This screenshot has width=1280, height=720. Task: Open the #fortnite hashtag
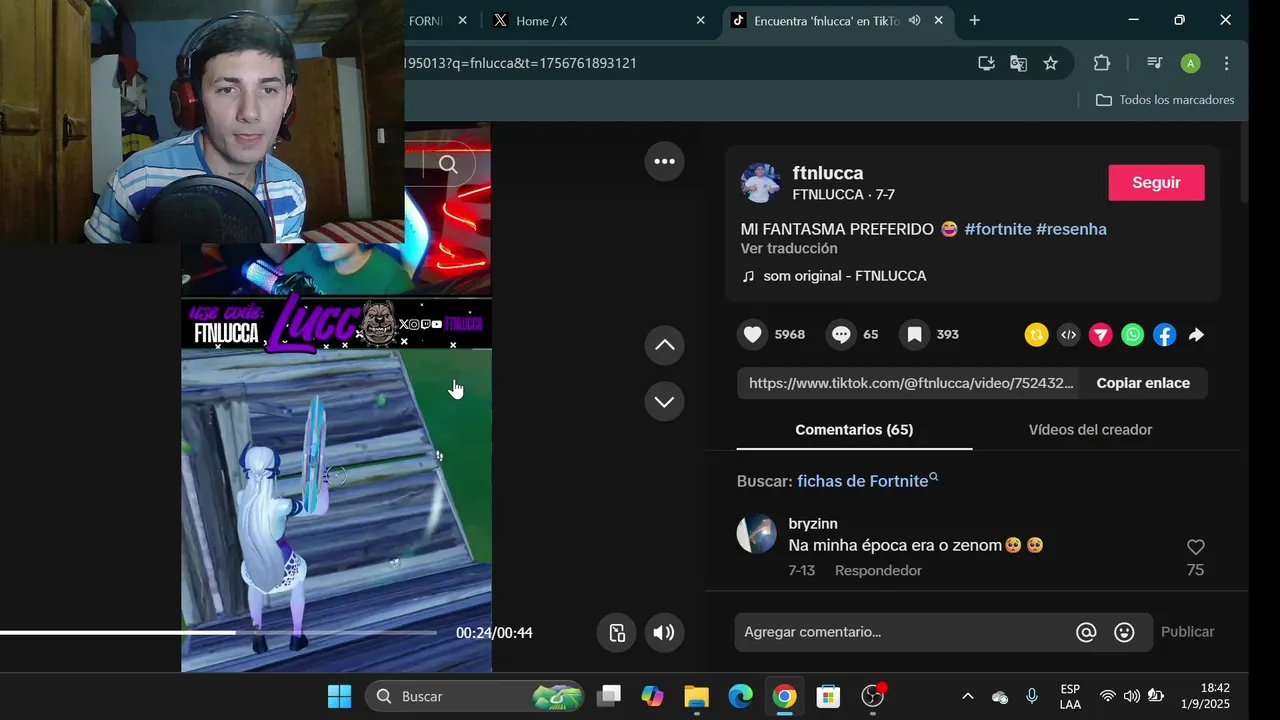[997, 229]
